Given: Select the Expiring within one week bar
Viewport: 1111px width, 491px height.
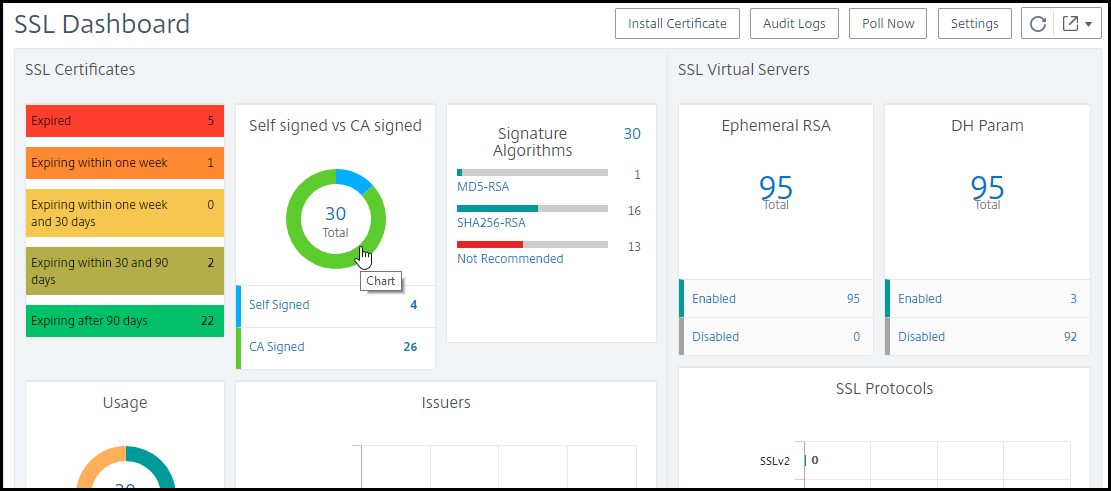Looking at the screenshot, I should pos(125,163).
